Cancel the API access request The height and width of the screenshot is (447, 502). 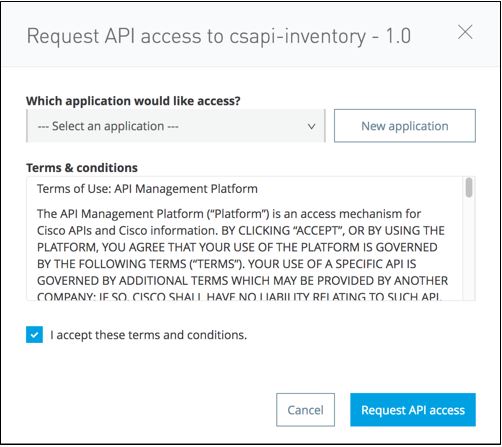(305, 410)
